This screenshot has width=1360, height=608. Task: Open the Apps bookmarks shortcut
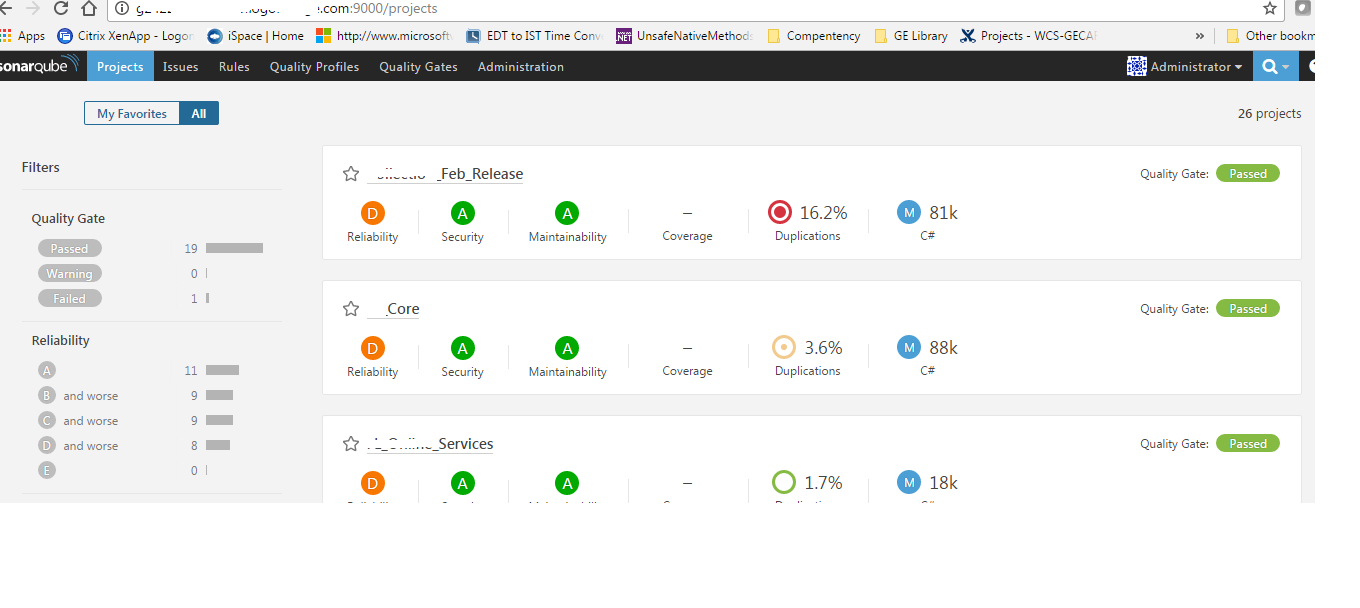(23, 36)
